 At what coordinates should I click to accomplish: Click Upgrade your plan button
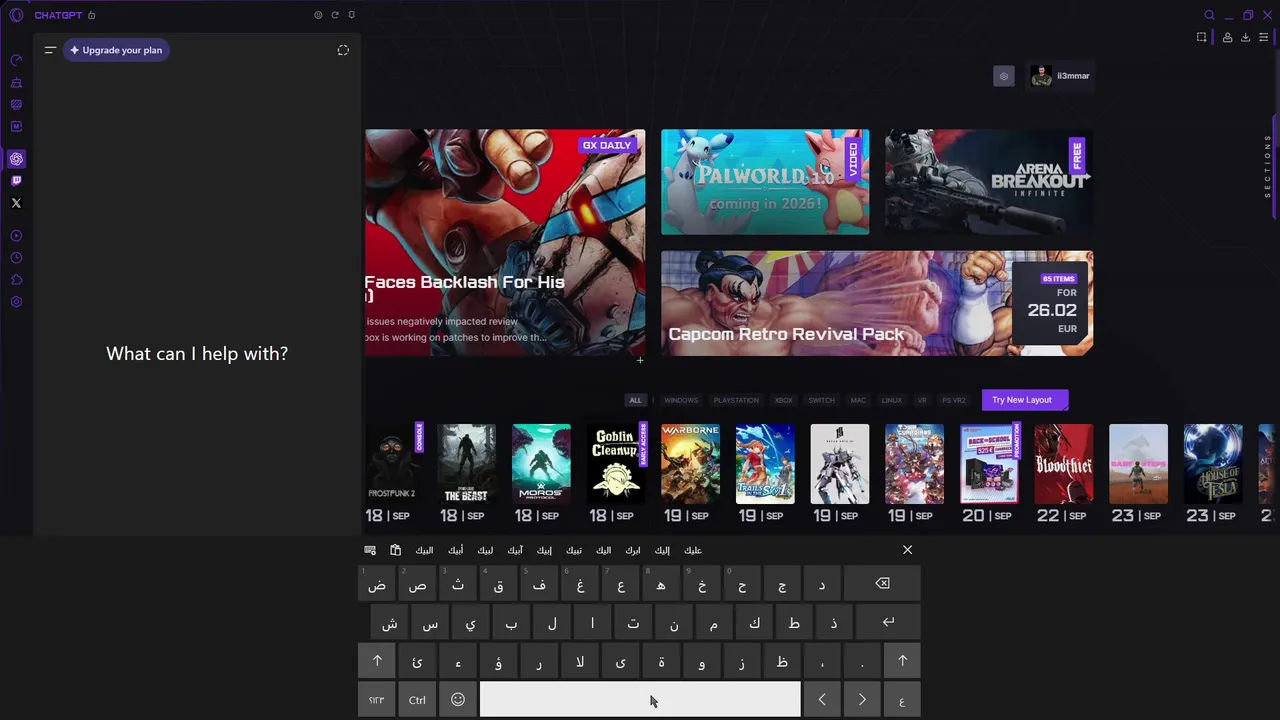click(116, 50)
